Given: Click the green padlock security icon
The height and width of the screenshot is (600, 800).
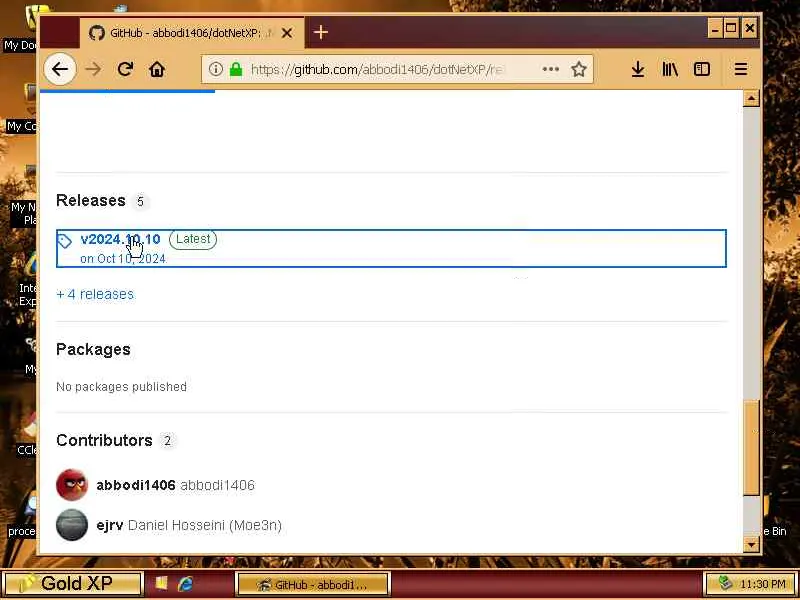Looking at the screenshot, I should 236,69.
